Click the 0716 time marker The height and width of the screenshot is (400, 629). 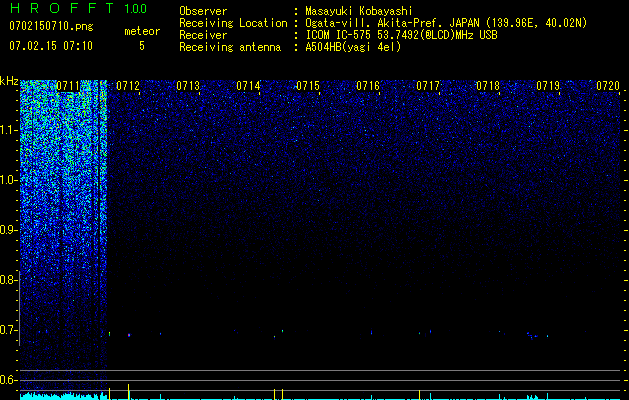368,86
